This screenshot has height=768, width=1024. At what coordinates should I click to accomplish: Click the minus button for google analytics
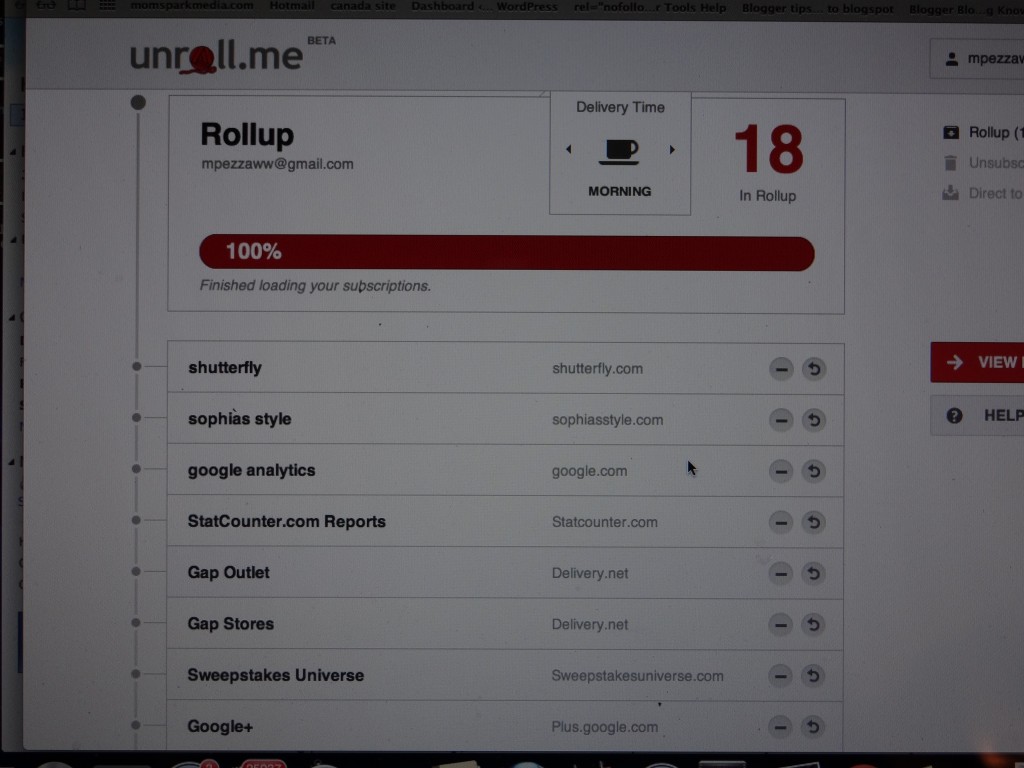[x=781, y=471]
